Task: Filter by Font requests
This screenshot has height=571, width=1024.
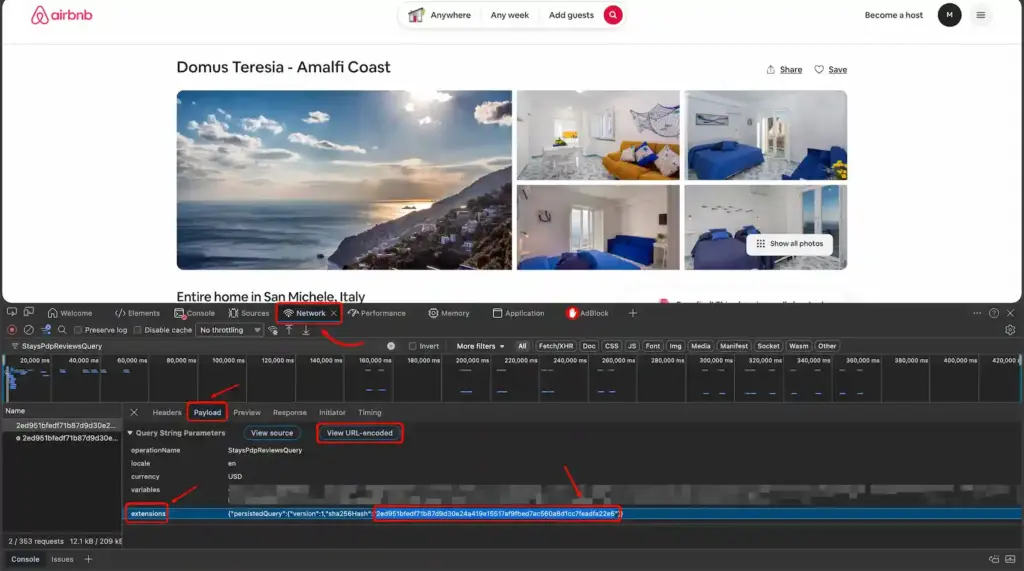Action: [652, 346]
